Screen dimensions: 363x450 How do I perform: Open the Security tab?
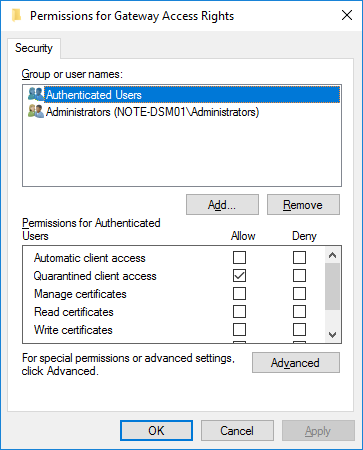[x=34, y=48]
